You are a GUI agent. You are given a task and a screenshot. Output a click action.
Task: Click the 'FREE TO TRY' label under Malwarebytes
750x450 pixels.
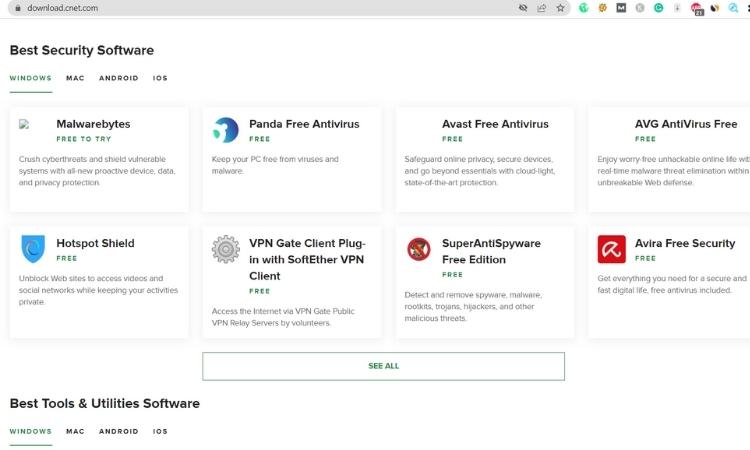point(84,139)
